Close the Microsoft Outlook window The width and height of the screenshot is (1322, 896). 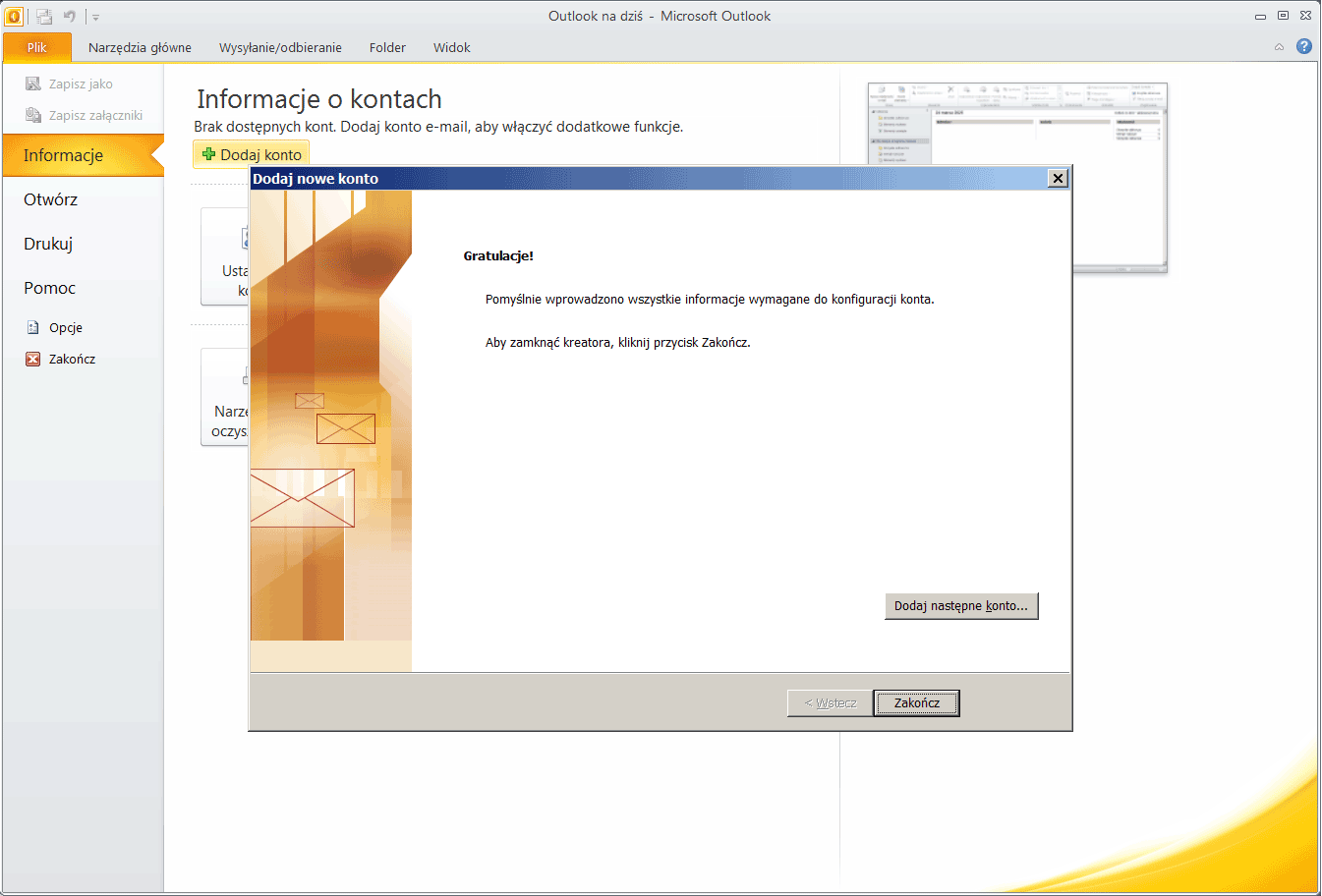click(1305, 16)
